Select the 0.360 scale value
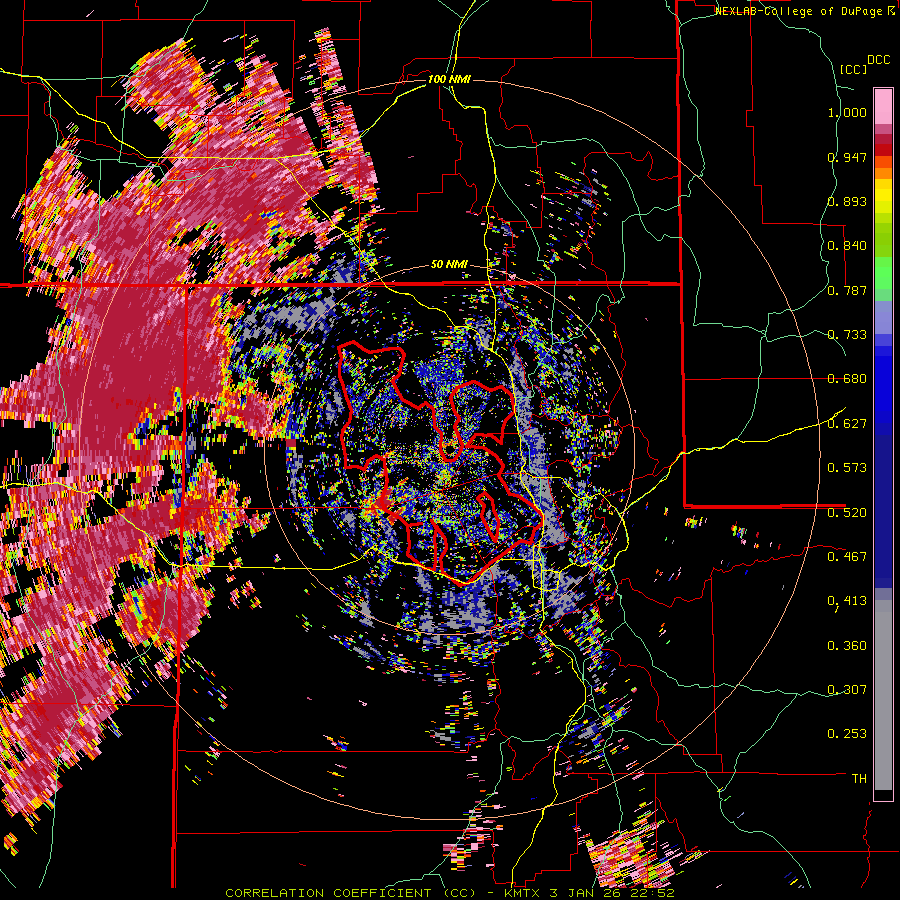 (x=847, y=646)
